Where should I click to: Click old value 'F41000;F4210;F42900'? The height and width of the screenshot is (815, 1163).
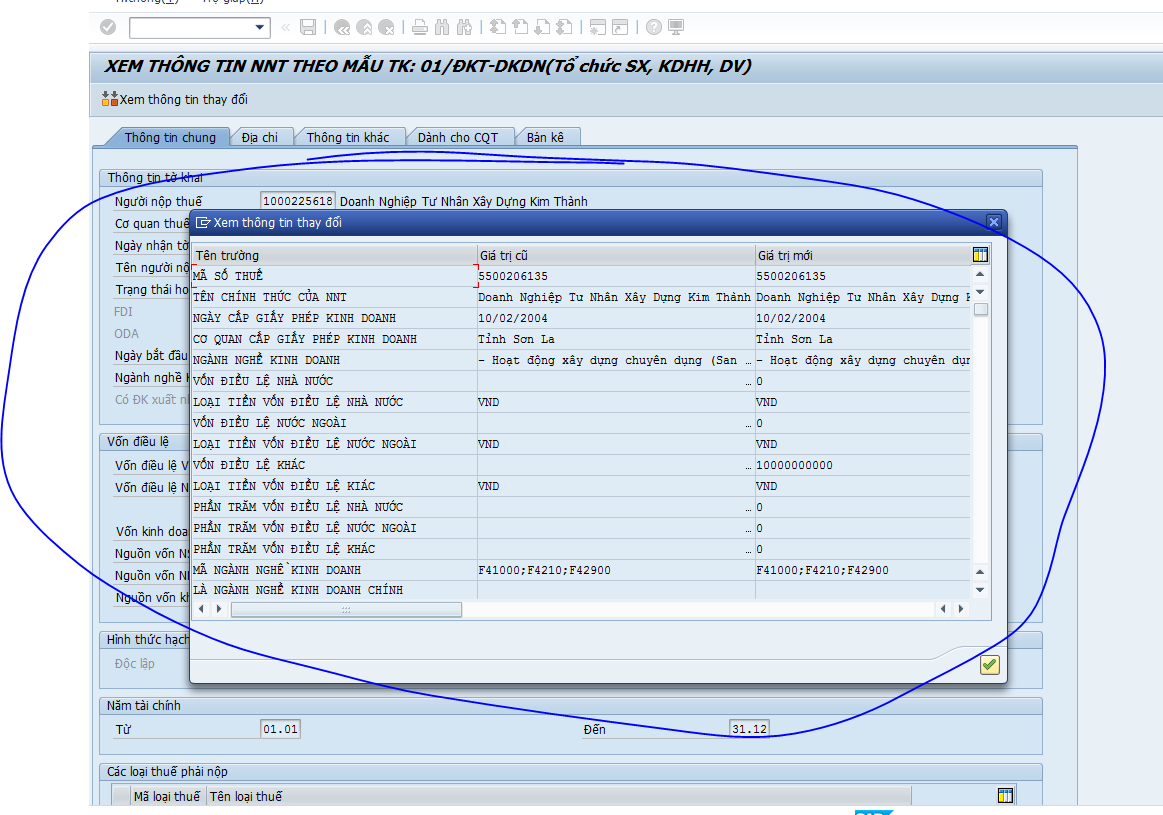[x=616, y=570]
